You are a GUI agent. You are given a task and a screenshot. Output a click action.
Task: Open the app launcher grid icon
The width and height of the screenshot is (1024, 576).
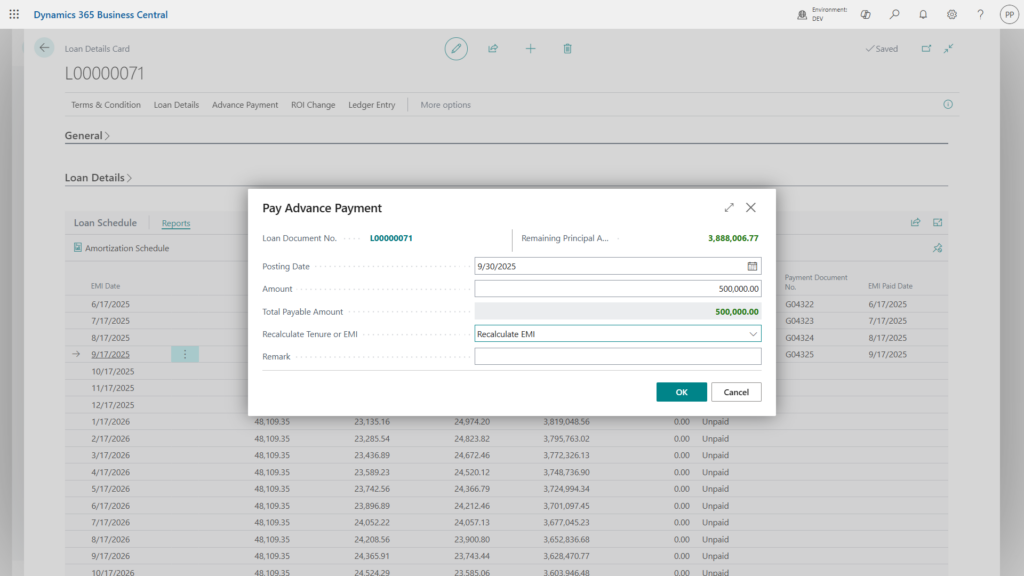click(x=12, y=14)
